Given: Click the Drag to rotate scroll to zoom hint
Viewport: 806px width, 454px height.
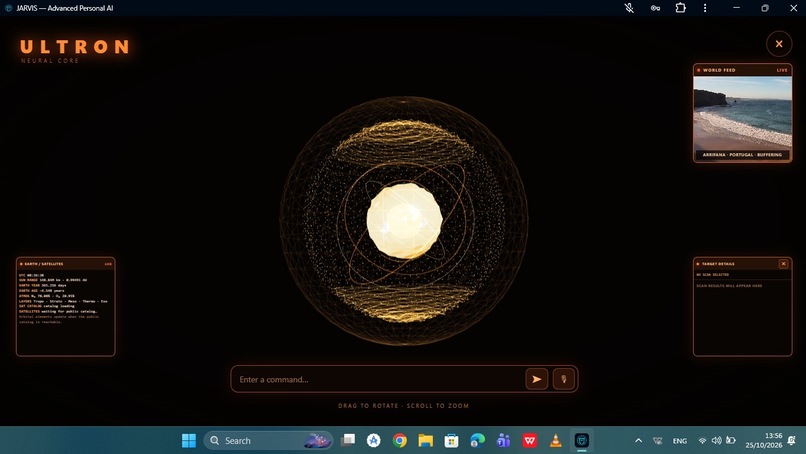Looking at the screenshot, I should 404,406.
